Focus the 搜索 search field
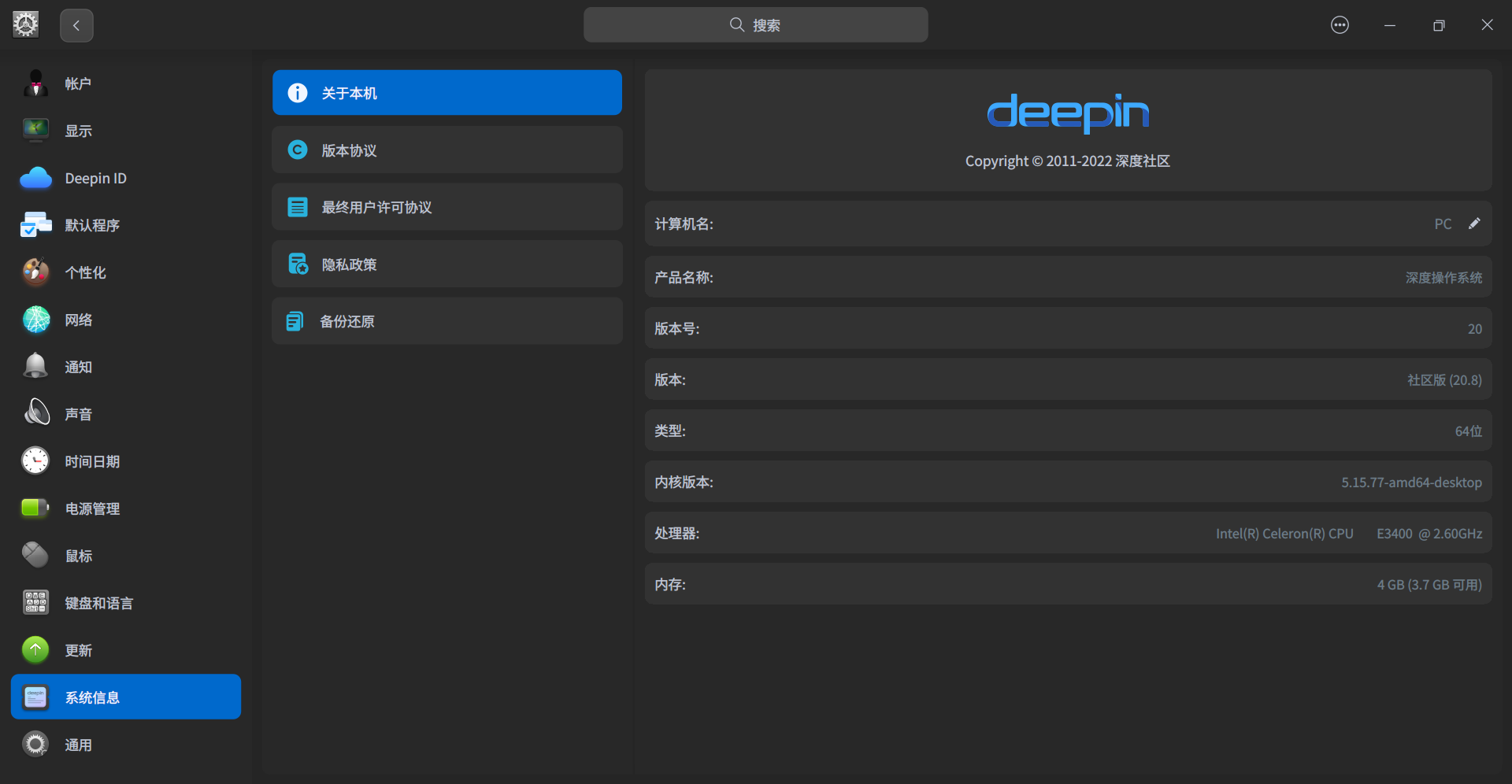This screenshot has width=1512, height=784. coord(755,25)
